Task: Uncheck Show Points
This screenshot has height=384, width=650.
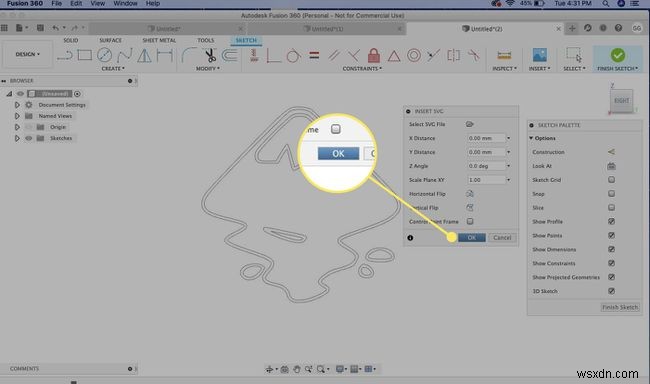Action: (x=611, y=235)
